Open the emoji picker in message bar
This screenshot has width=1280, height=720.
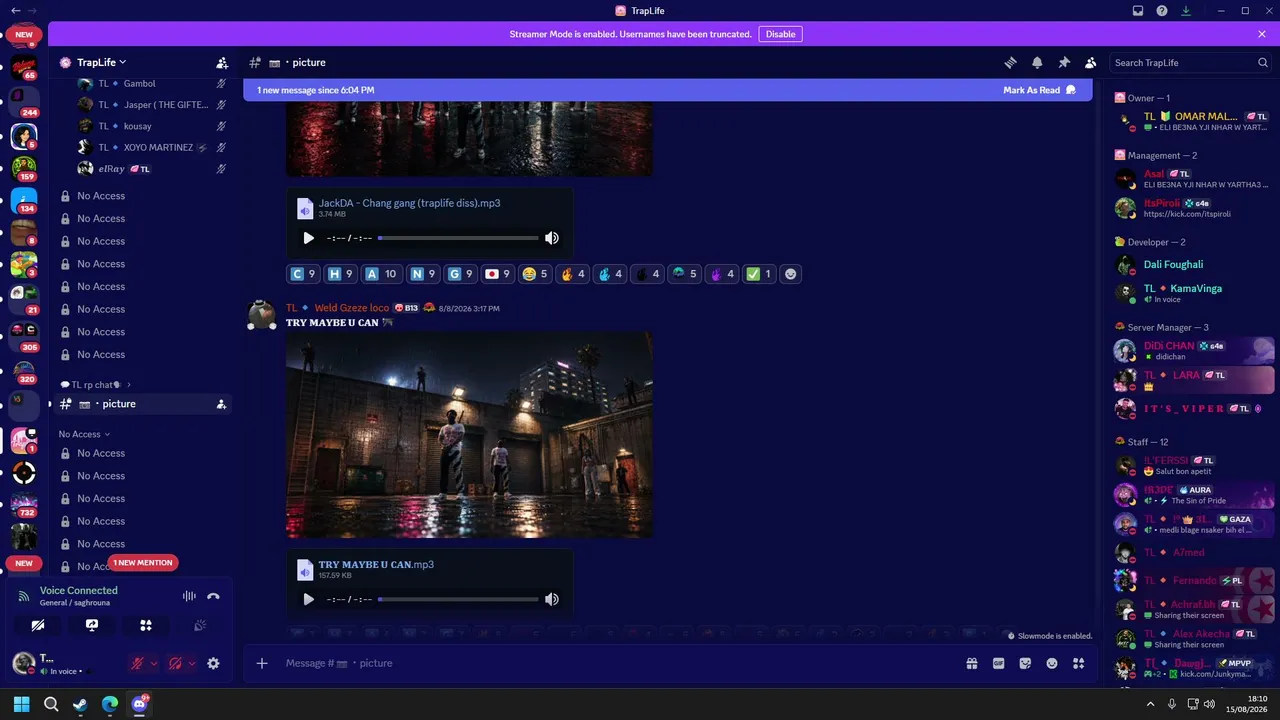1052,663
